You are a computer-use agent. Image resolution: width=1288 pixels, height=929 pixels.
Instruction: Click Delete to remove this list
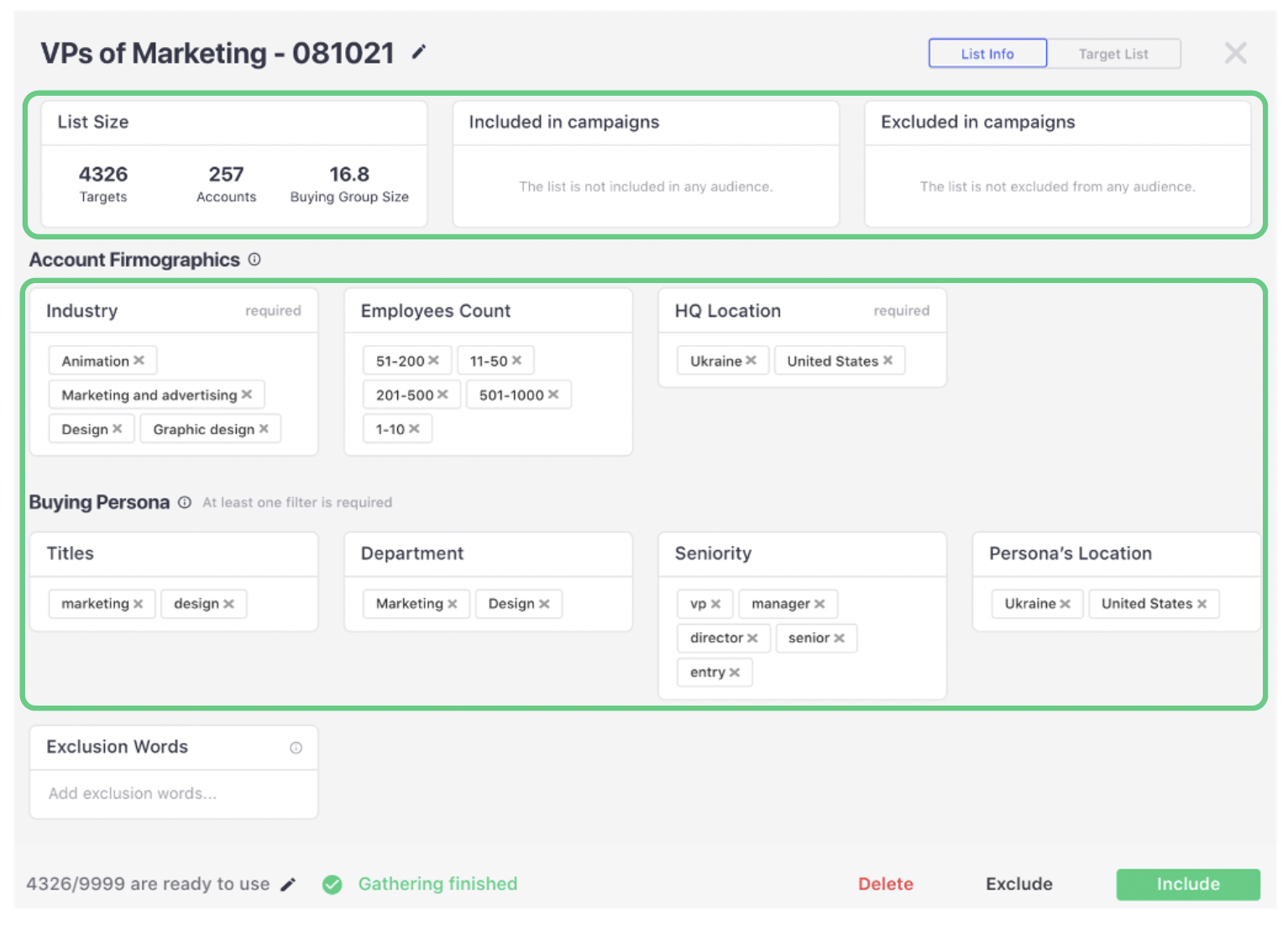886,884
